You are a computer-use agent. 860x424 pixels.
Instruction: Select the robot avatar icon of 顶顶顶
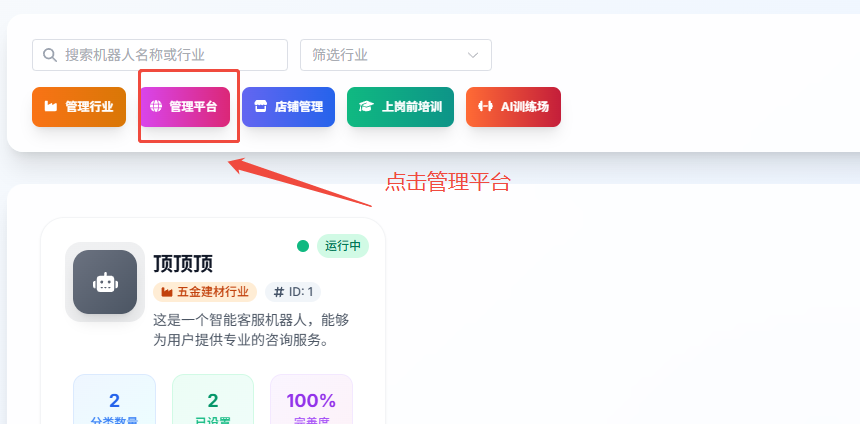point(105,282)
